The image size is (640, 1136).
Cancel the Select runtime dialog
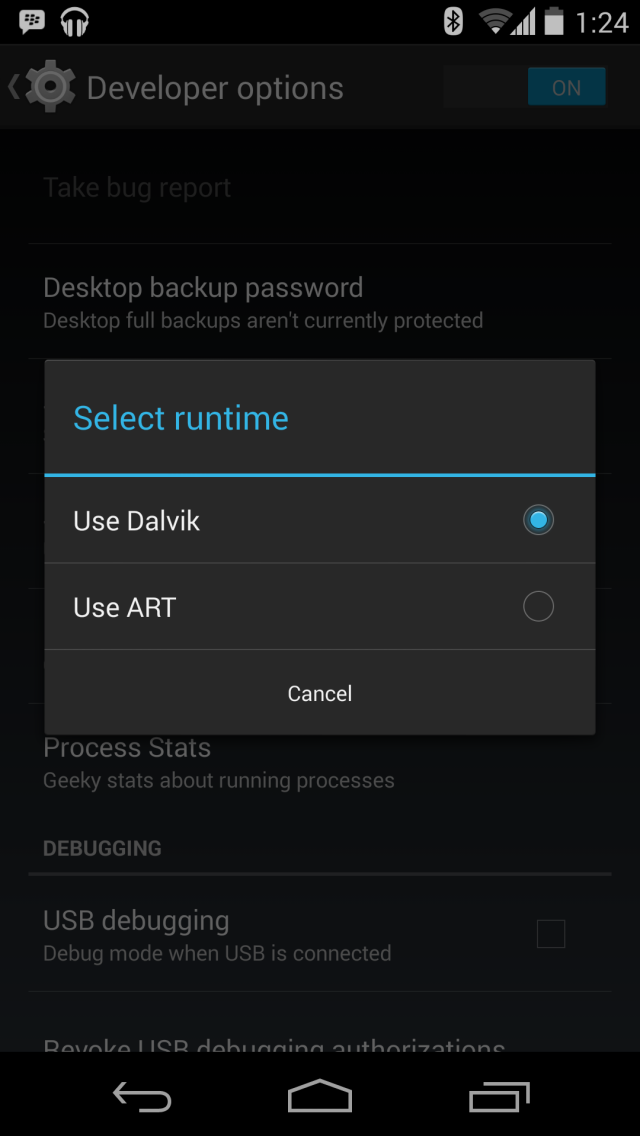320,693
